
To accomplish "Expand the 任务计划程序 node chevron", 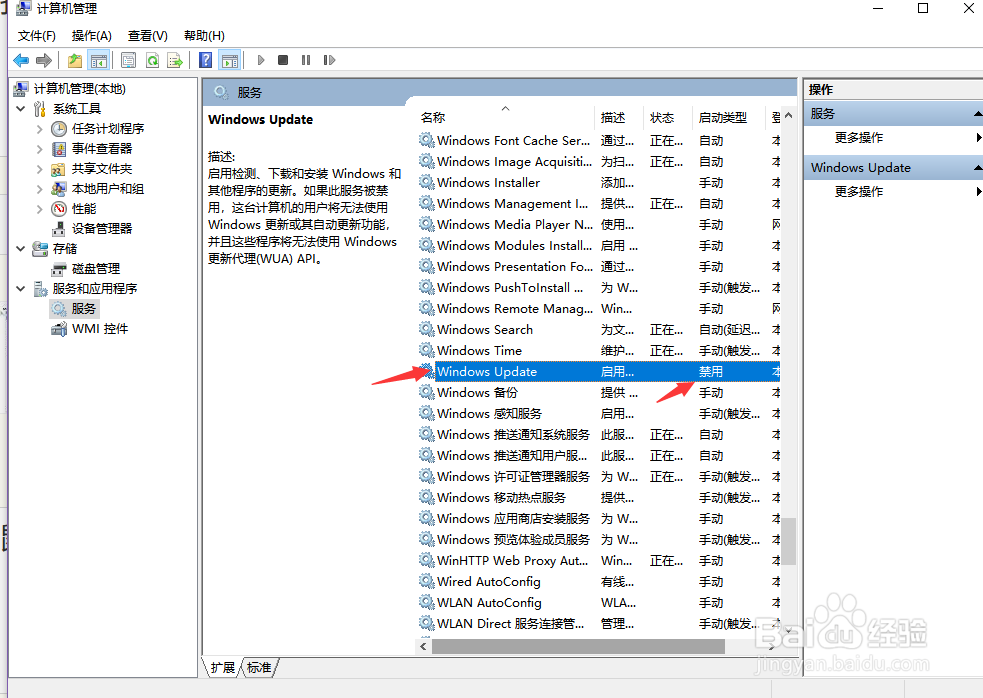I will (x=39, y=129).
